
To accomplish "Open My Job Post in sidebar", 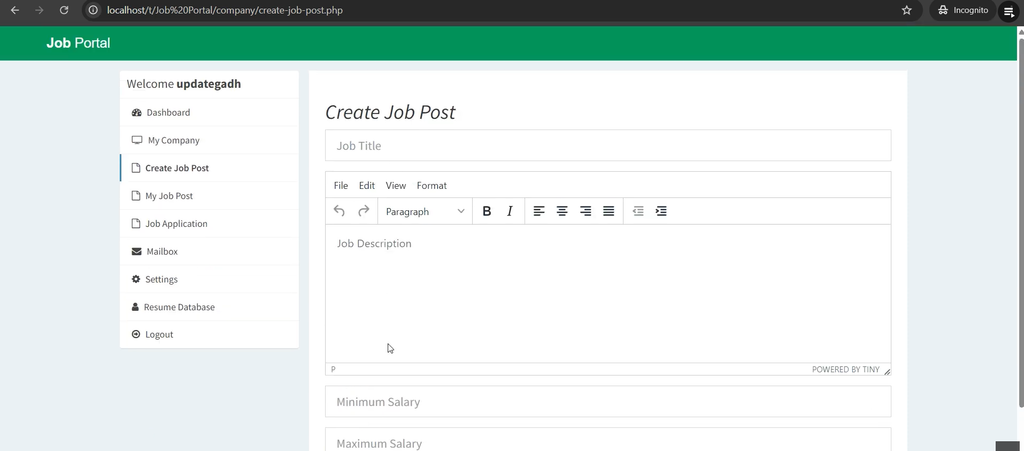I will (x=210, y=196).
